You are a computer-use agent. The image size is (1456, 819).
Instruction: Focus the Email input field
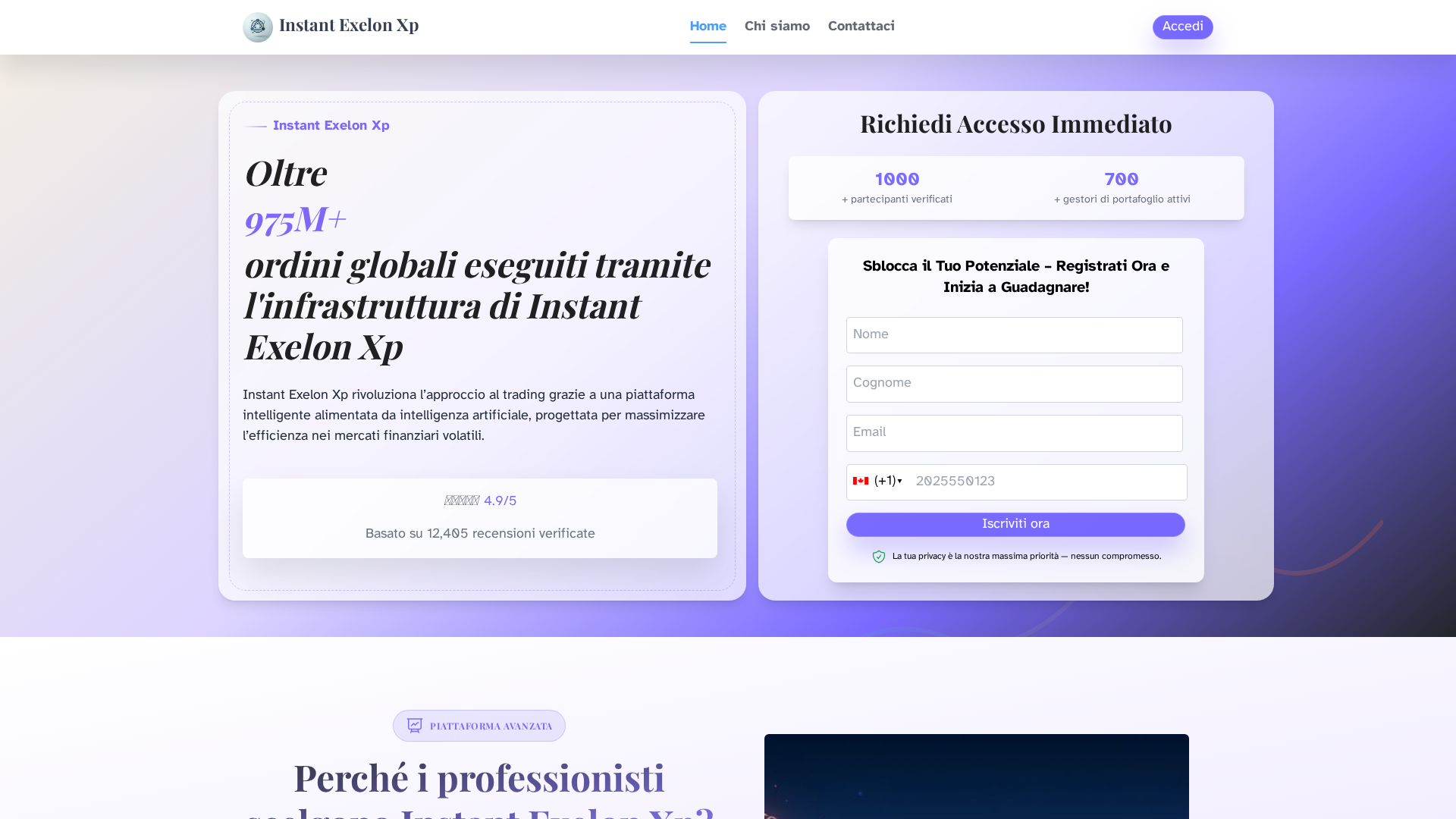[x=1014, y=433]
